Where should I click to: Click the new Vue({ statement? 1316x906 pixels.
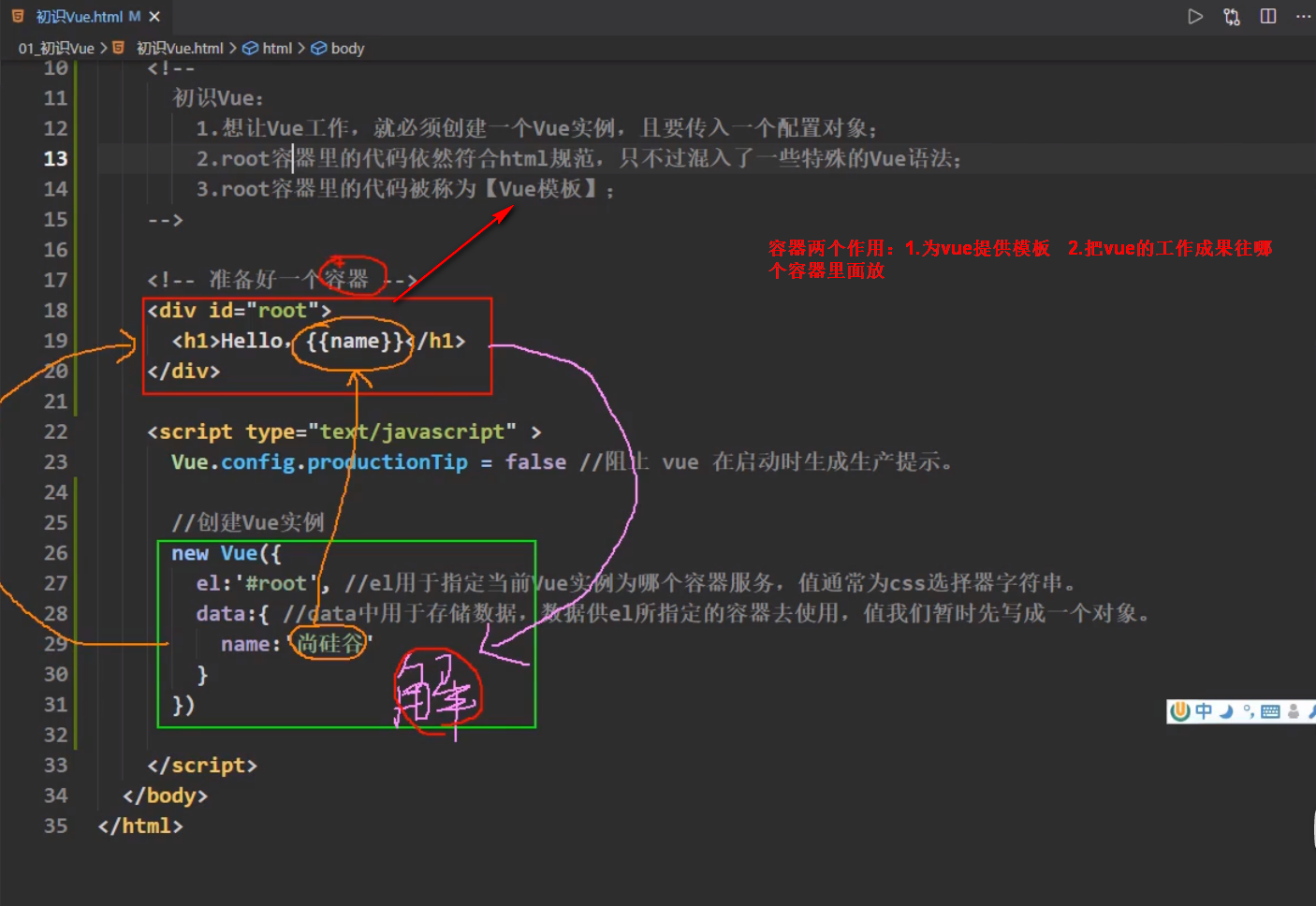point(226,552)
